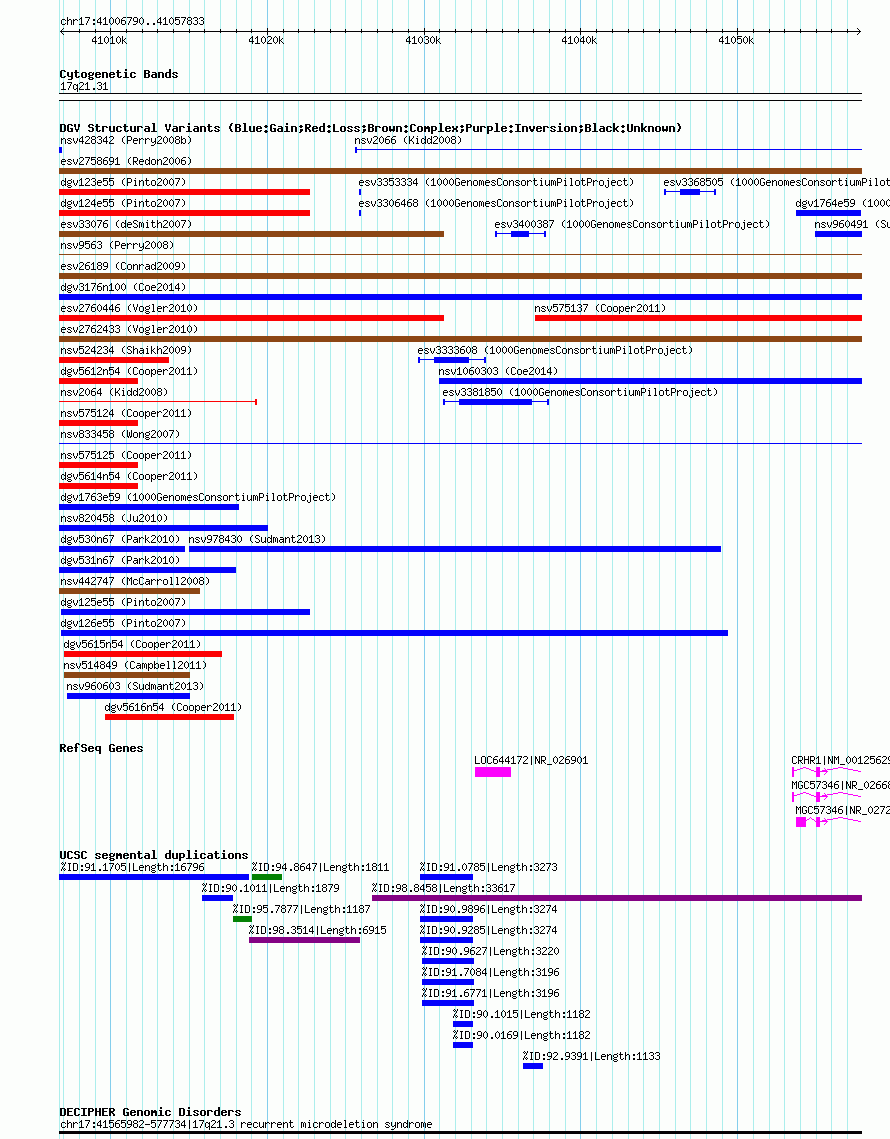890x1139 pixels.
Task: Click nsv442747 (McCarroll2008) label
Action: coord(134,582)
